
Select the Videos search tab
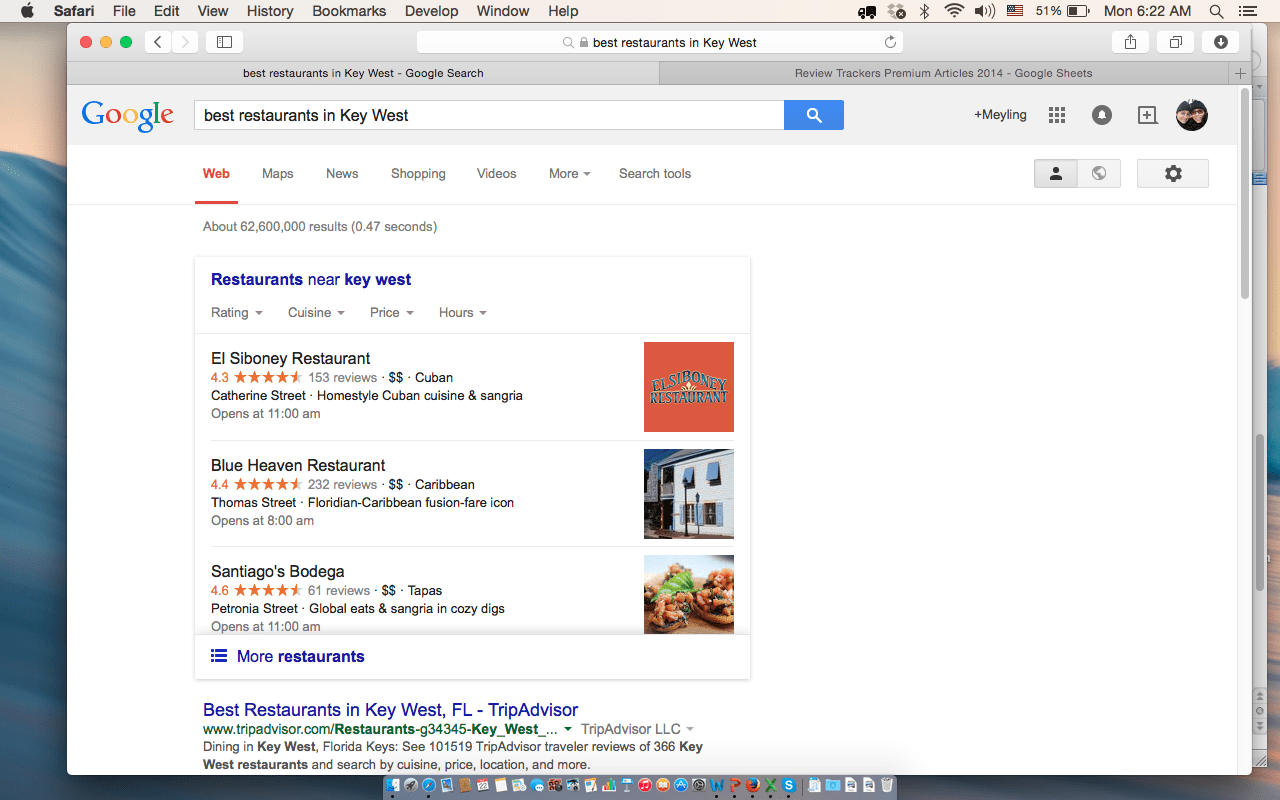pyautogui.click(x=497, y=173)
